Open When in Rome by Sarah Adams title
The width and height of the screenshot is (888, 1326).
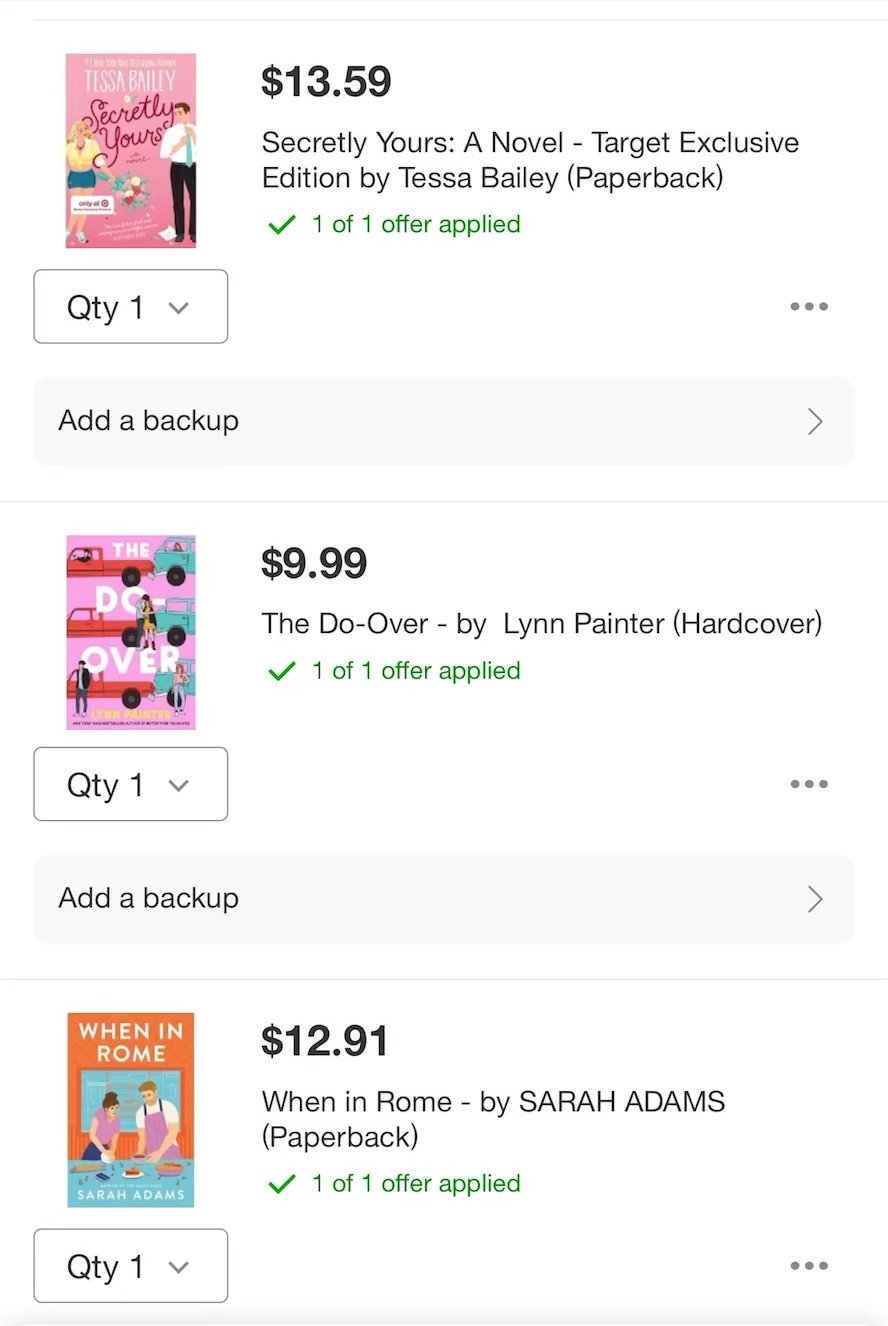(x=493, y=1119)
